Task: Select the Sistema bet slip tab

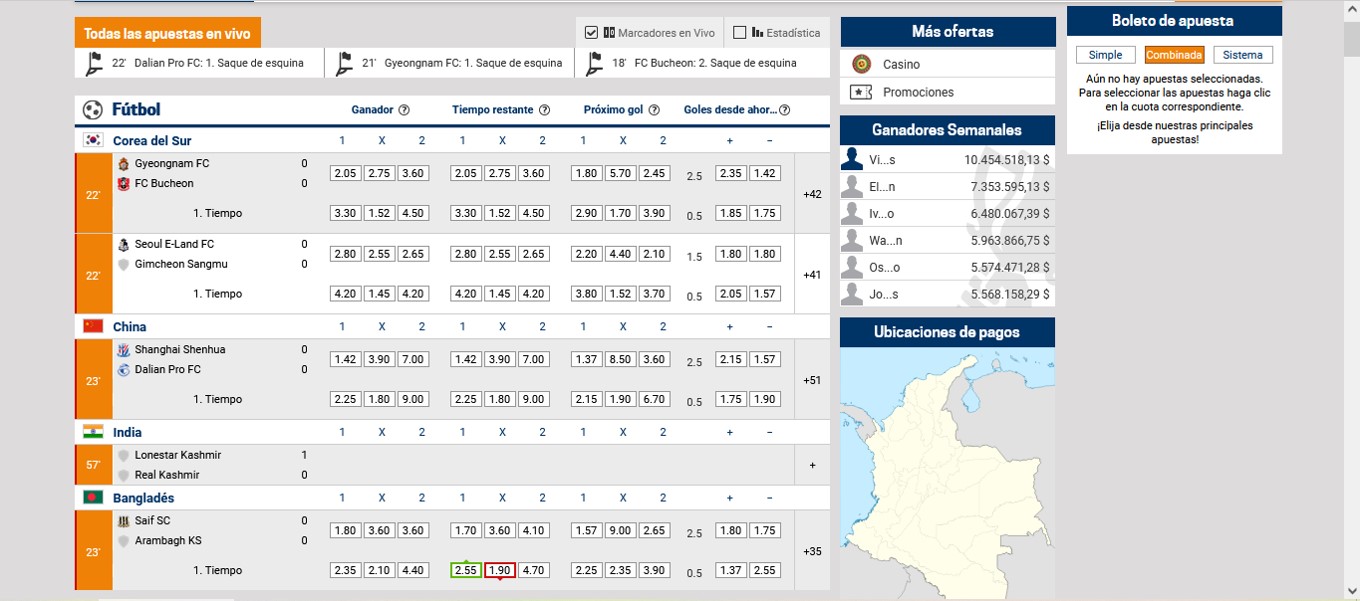Action: 1243,55
